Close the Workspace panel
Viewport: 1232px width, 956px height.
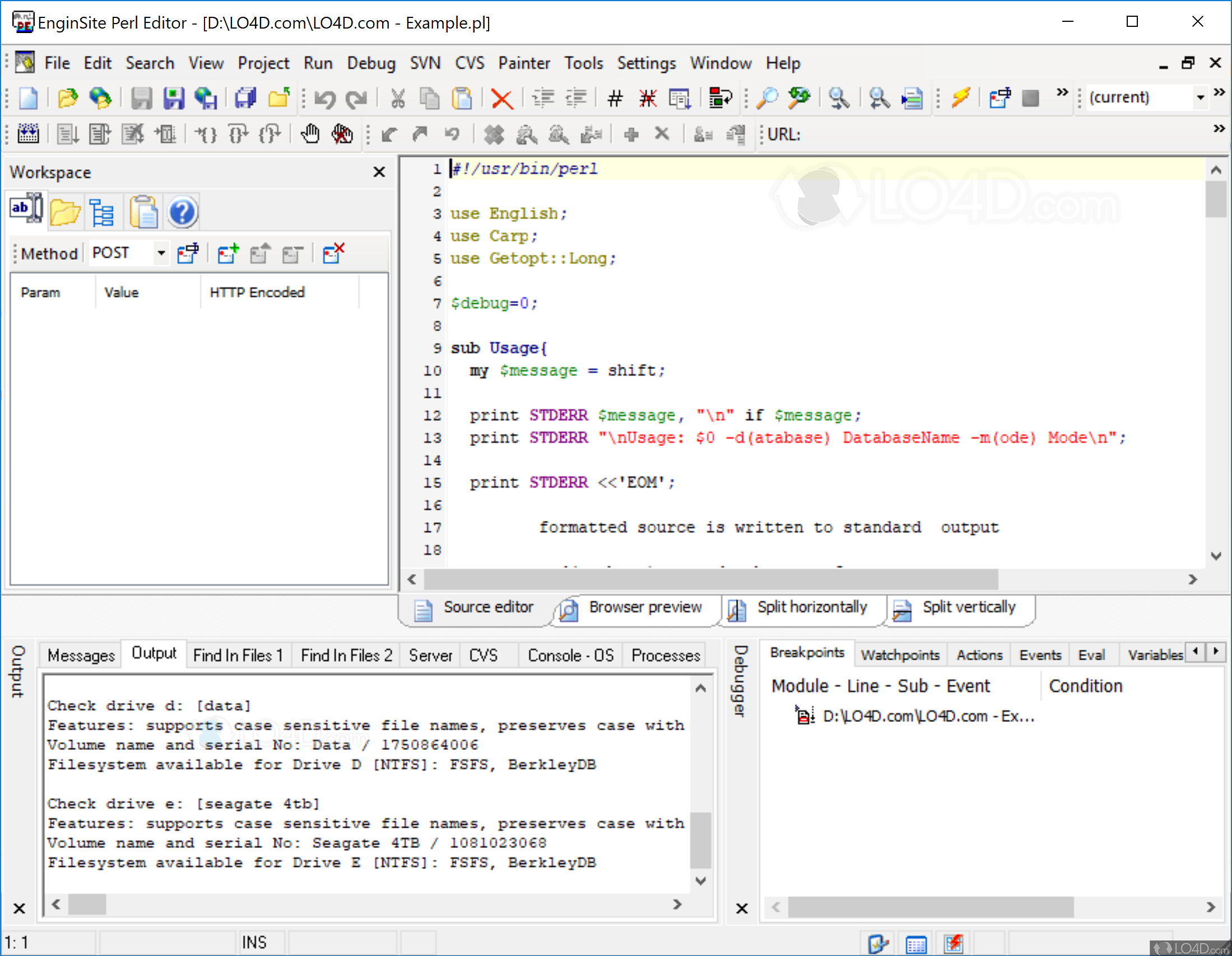(379, 172)
